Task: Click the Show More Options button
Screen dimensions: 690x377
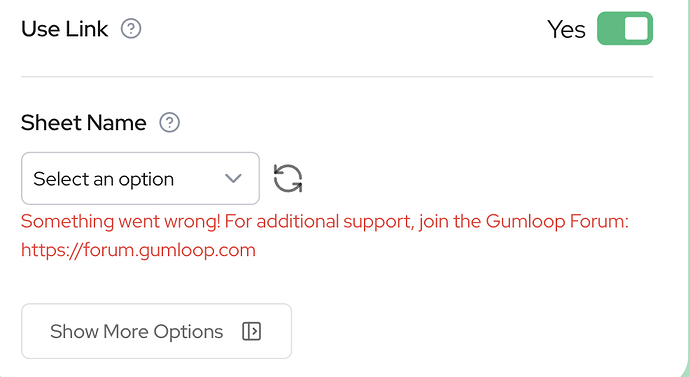Action: 156,331
